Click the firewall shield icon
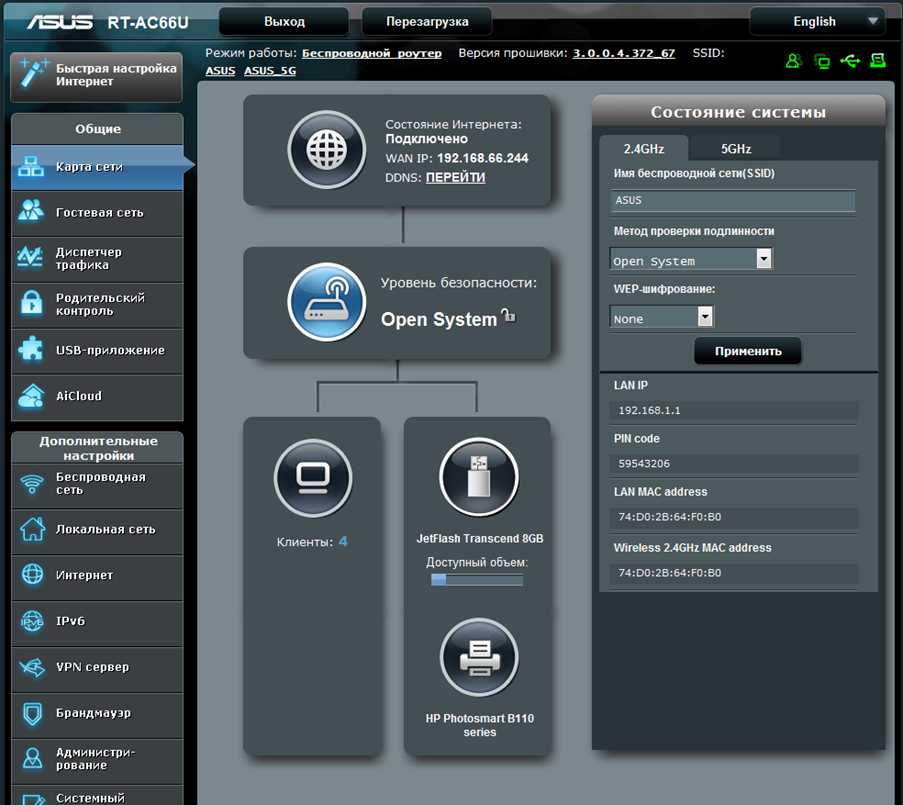903x805 pixels. pyautogui.click(x=32, y=713)
